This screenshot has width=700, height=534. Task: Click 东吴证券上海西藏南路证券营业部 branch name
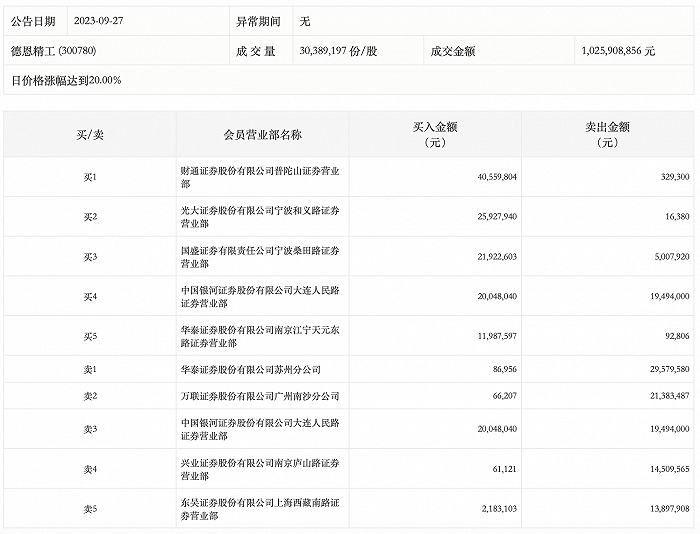pyautogui.click(x=260, y=509)
